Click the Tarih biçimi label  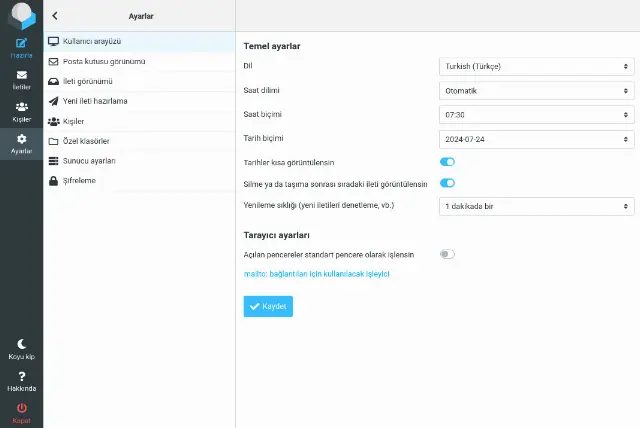pyautogui.click(x=263, y=138)
